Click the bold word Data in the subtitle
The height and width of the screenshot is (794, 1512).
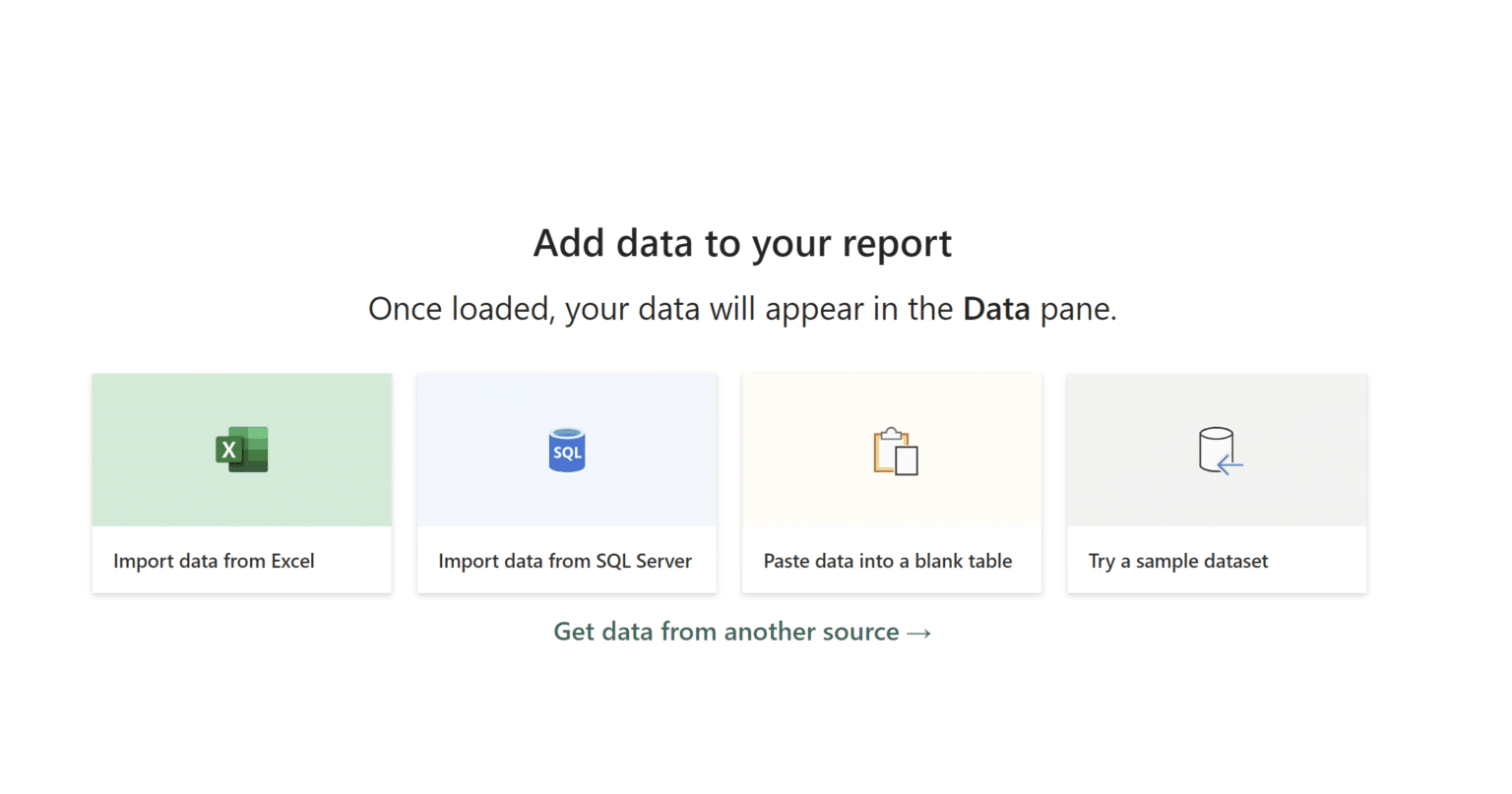coord(996,308)
